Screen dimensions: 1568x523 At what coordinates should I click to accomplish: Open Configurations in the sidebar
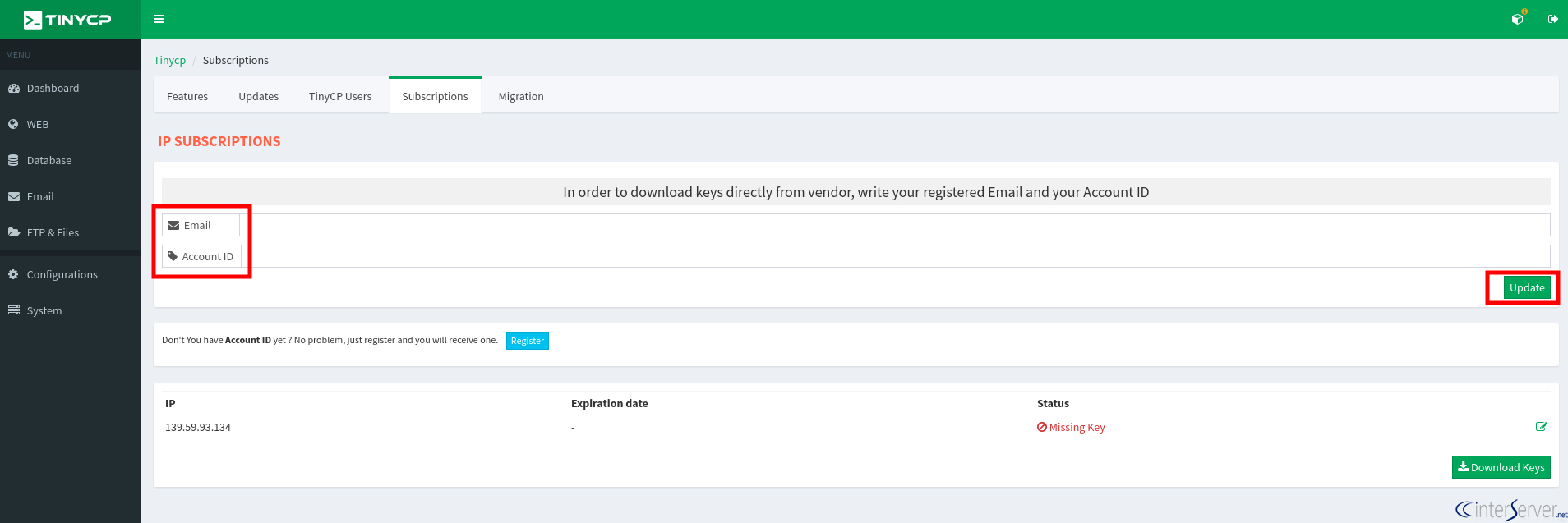[x=71, y=274]
